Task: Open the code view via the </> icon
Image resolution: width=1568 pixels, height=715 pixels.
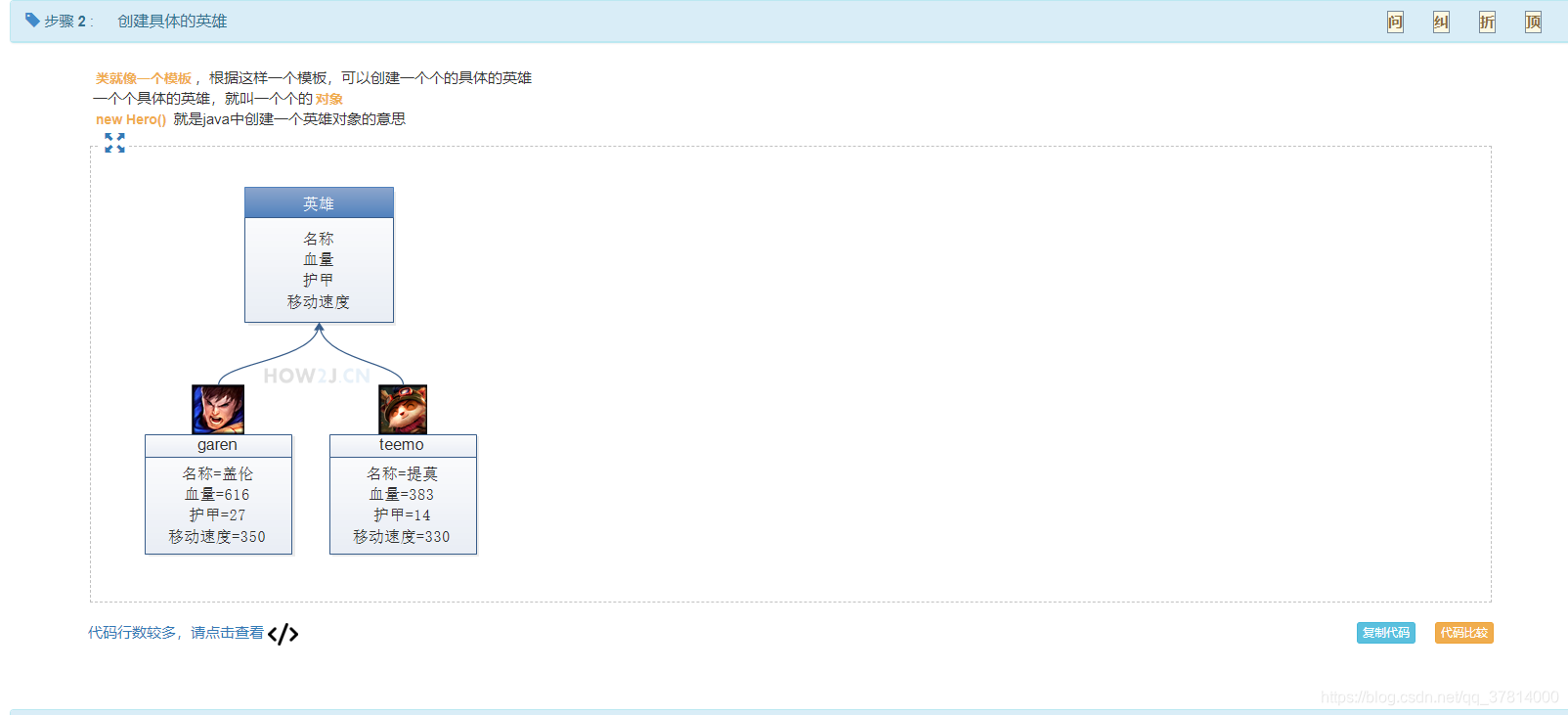Action: coord(283,634)
